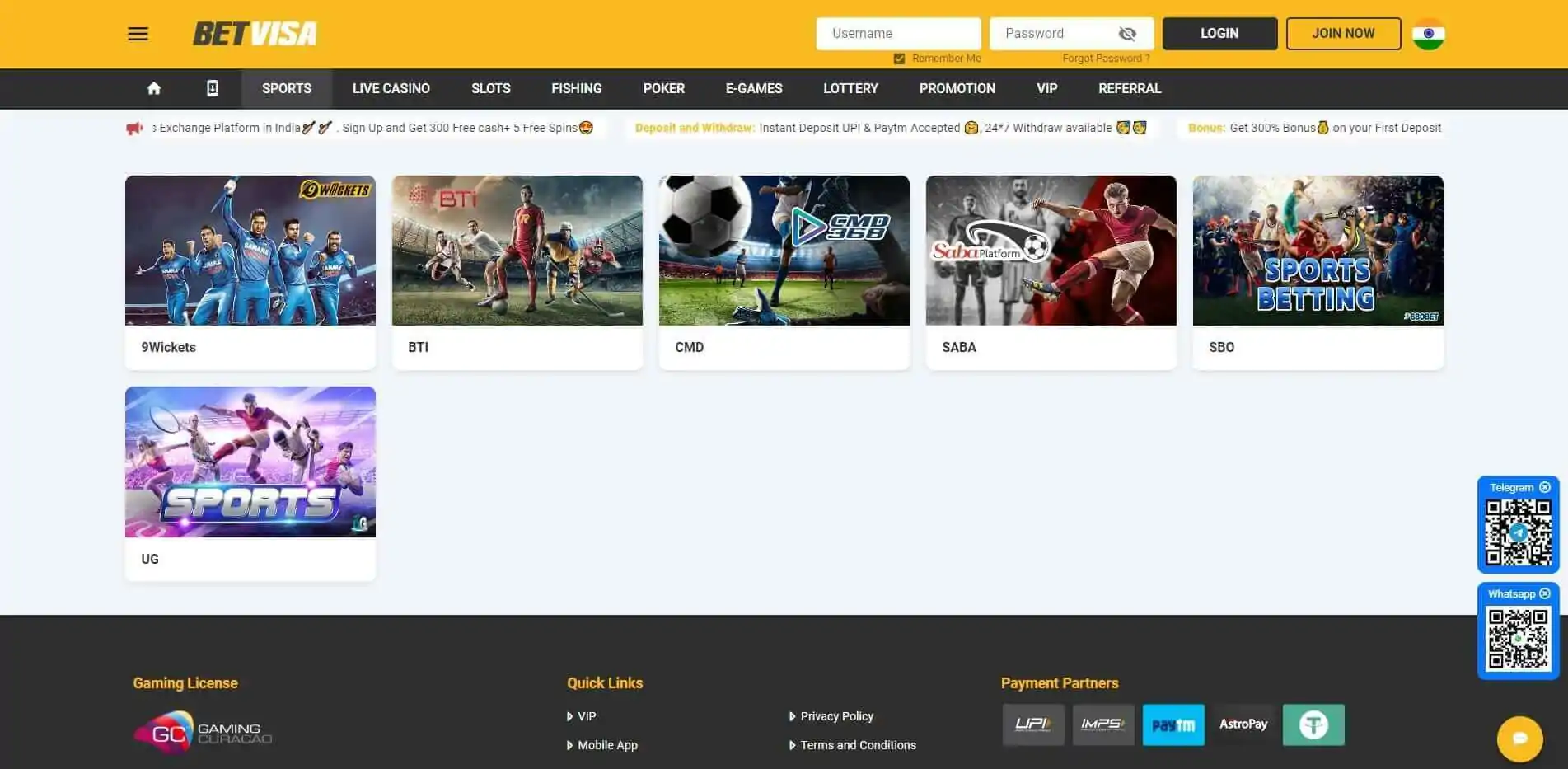Screen dimensions: 1568x769
Task: Select the India flag language icon
Action: (1428, 34)
